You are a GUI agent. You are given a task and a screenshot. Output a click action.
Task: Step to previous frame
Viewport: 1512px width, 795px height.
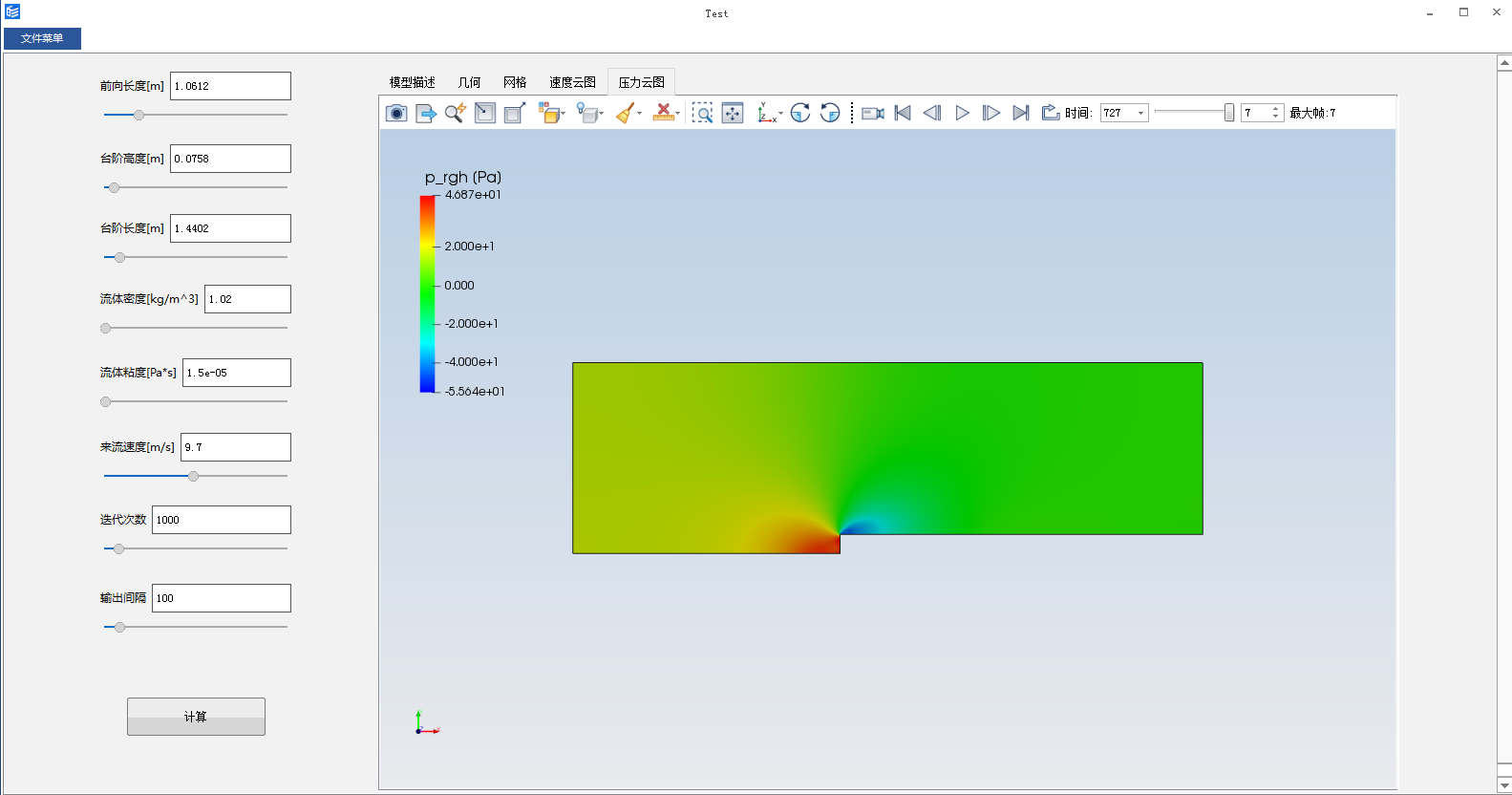932,113
